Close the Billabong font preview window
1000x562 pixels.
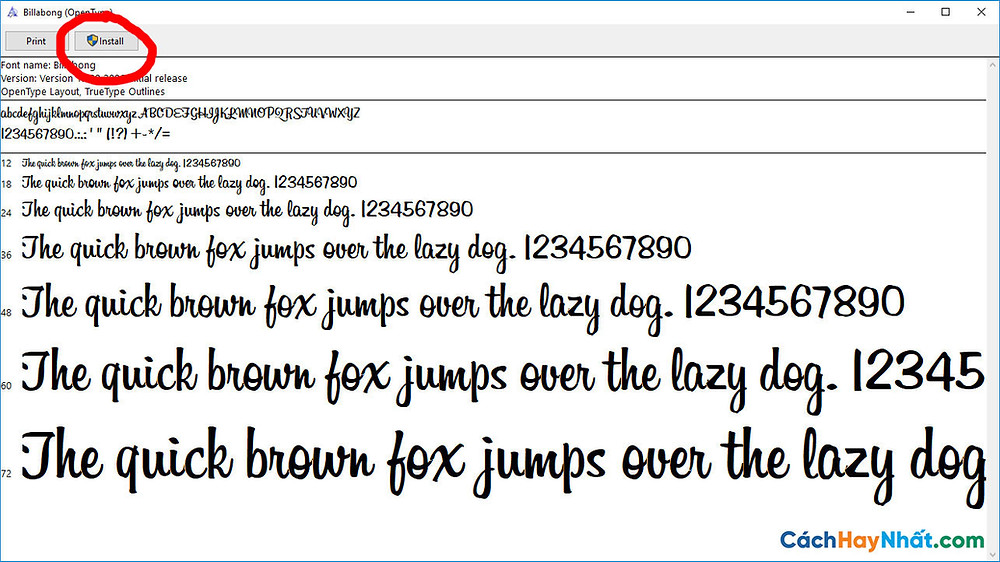[x=982, y=12]
